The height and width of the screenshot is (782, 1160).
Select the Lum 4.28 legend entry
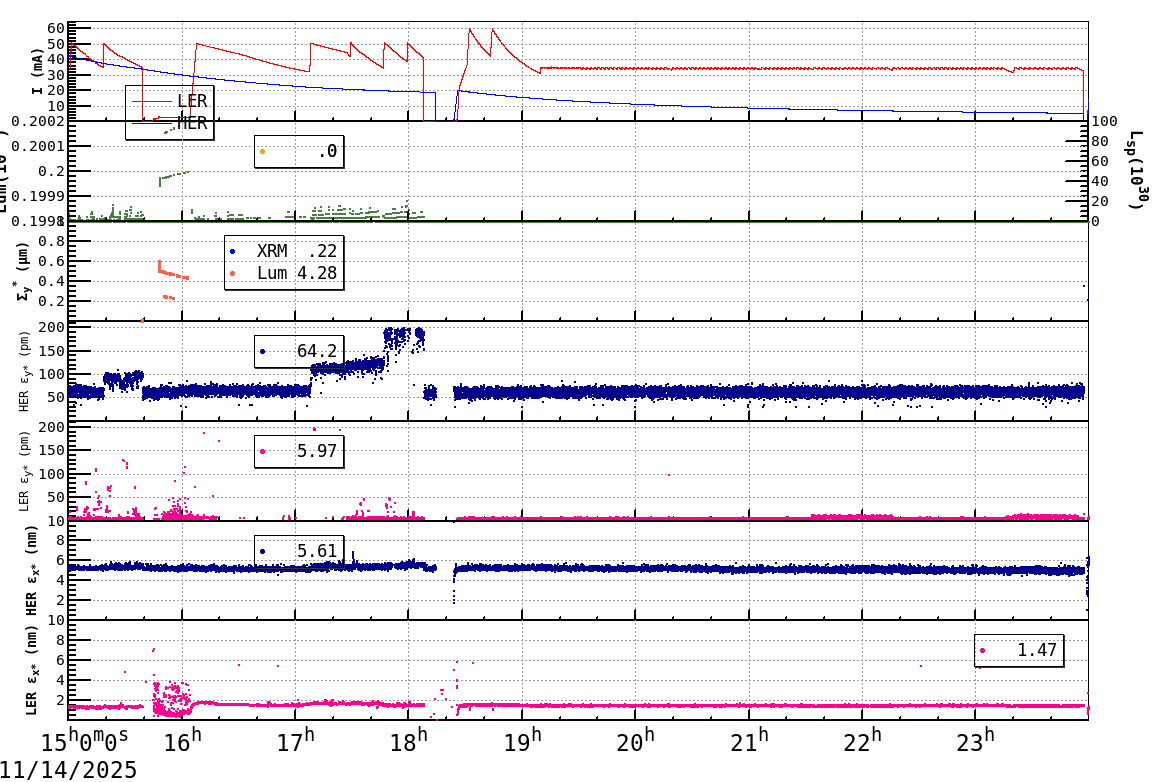(284, 273)
